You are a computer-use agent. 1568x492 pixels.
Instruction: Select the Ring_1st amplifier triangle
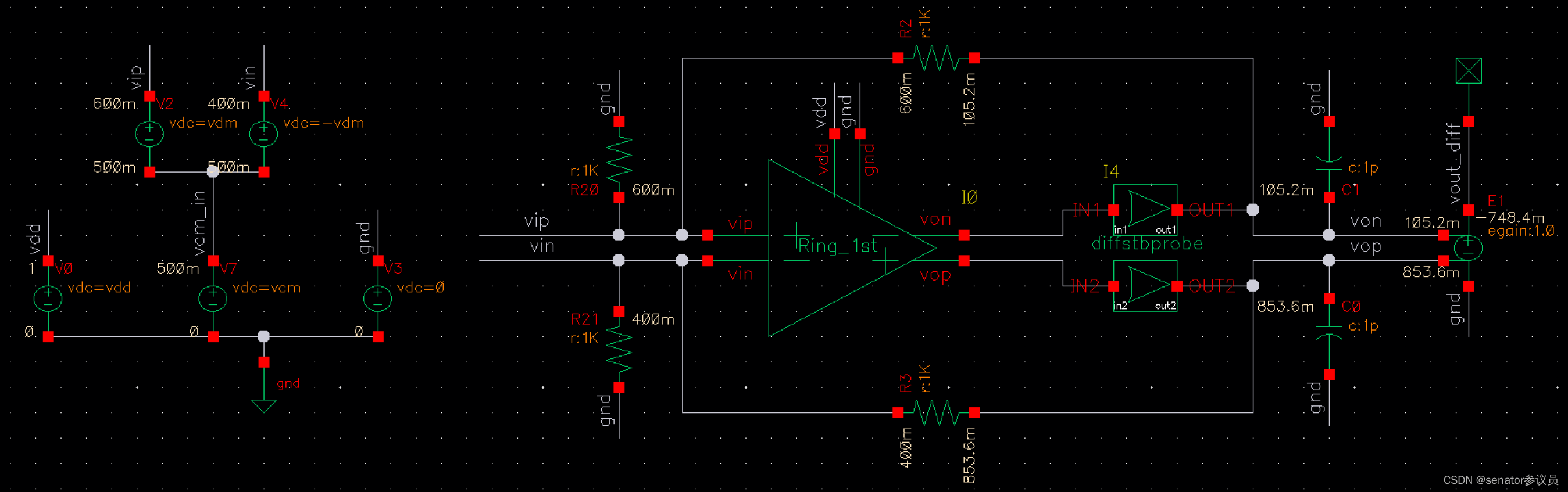(852, 248)
